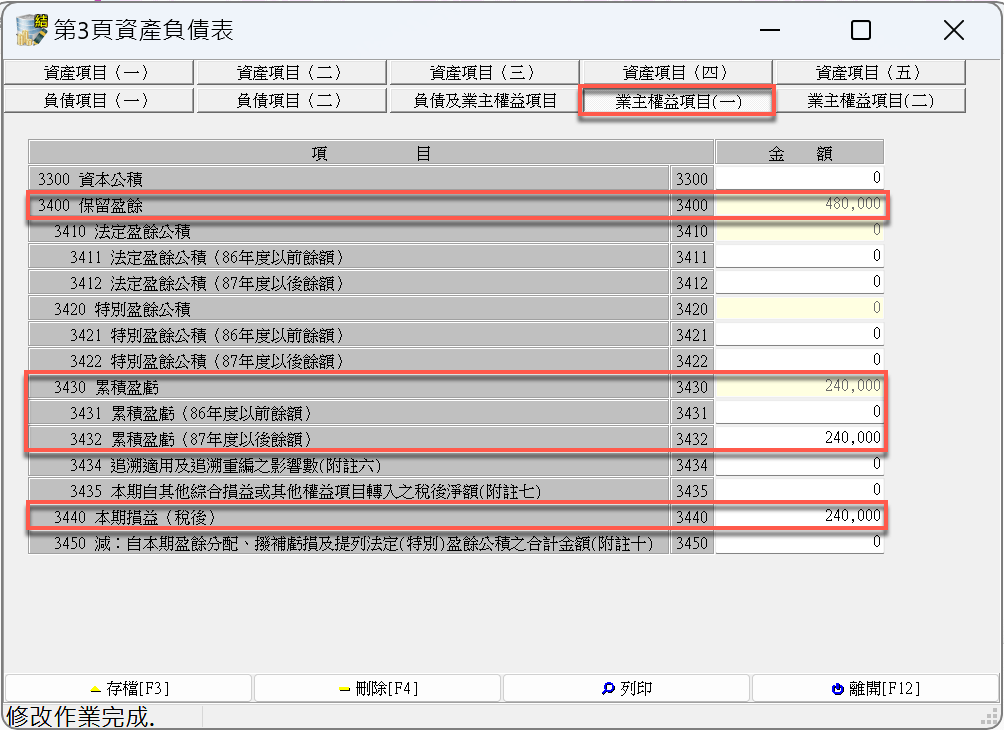Viewport: 1004px width, 730px height.
Task: Click amount field for 3400 保留盈餘
Action: (x=799, y=204)
